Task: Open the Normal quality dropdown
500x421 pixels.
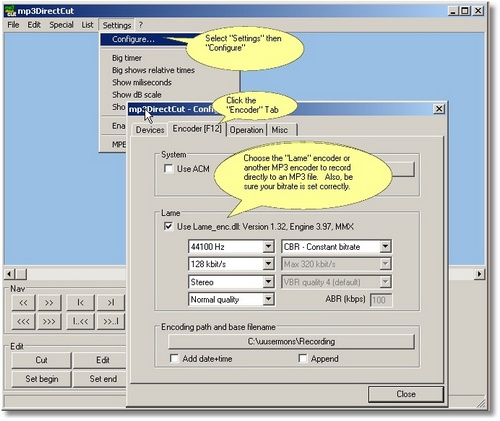Action: coord(268,299)
